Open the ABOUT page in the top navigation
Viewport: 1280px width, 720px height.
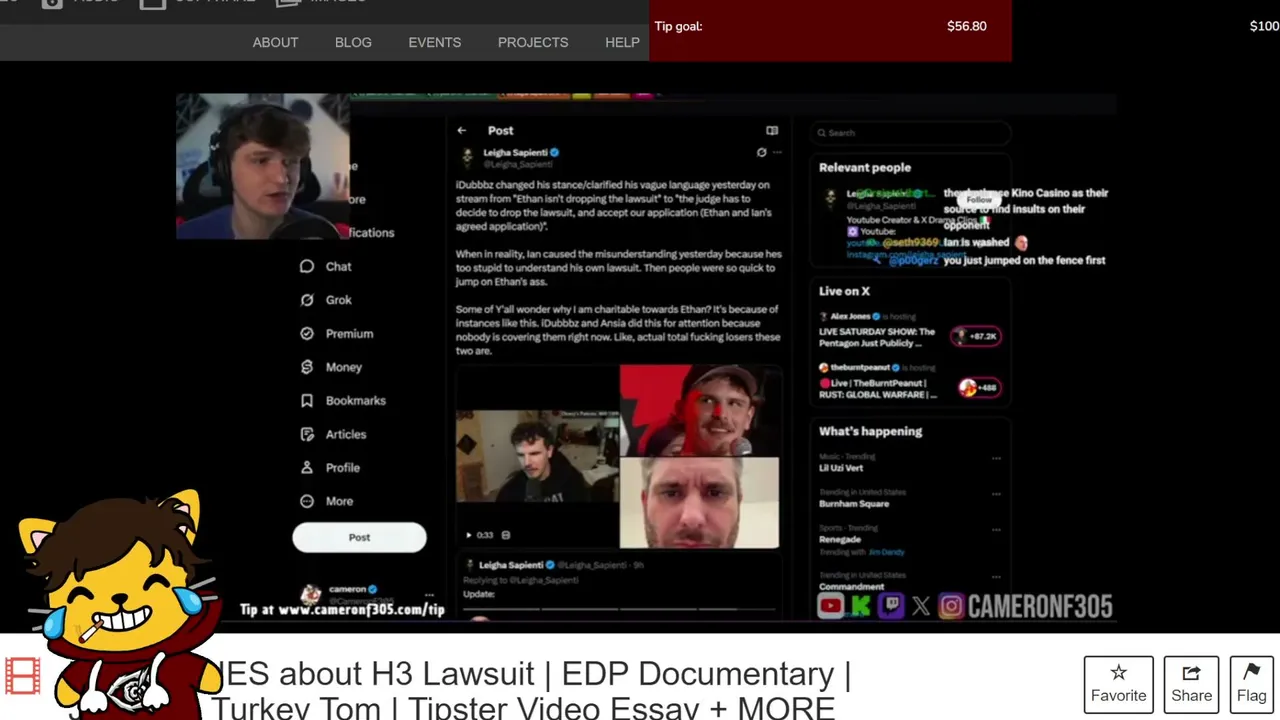tap(275, 42)
